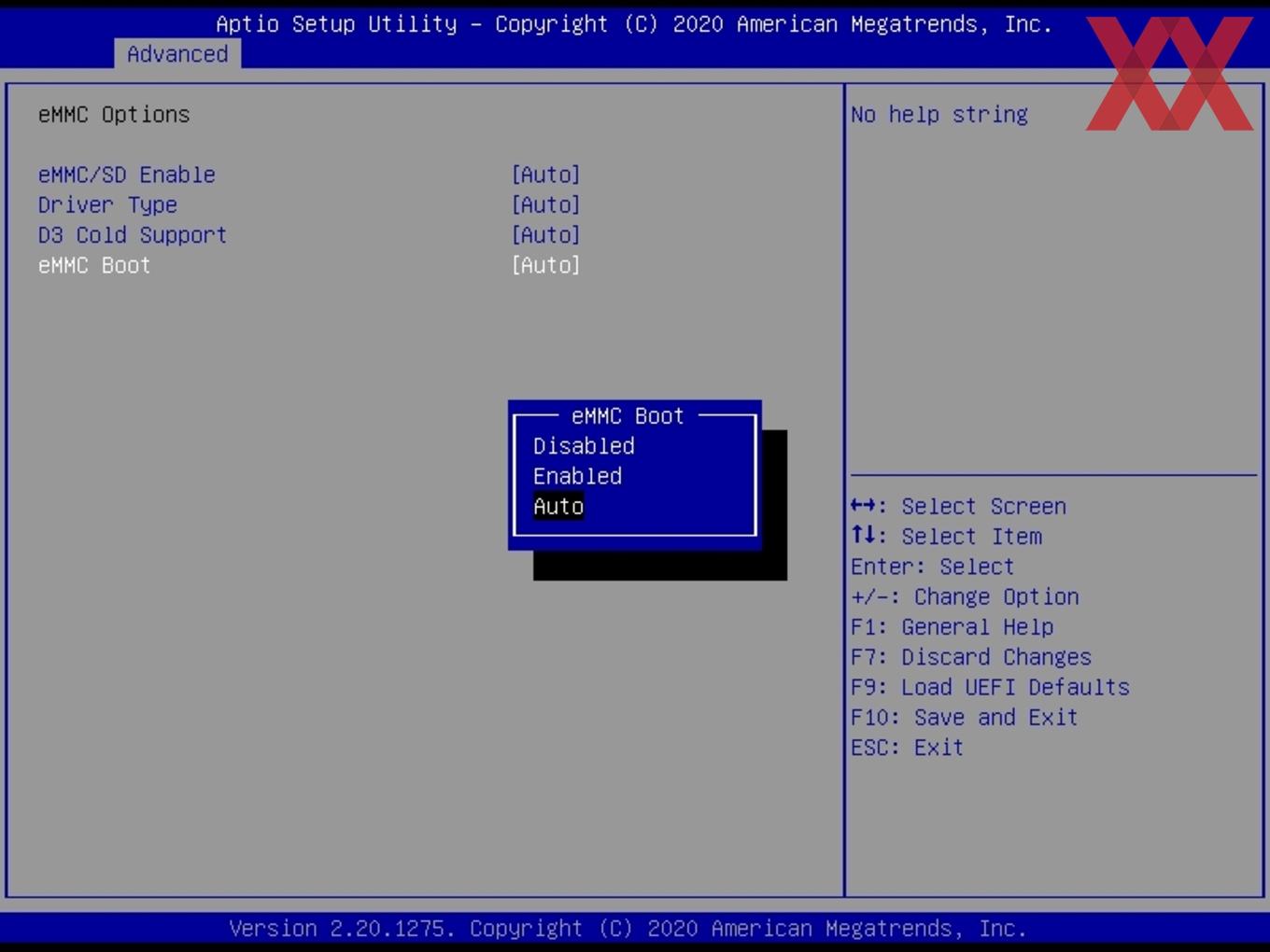Viewport: 1270px width, 952px height.
Task: Click the Aptio Setup Utility title text
Action: click(634, 24)
